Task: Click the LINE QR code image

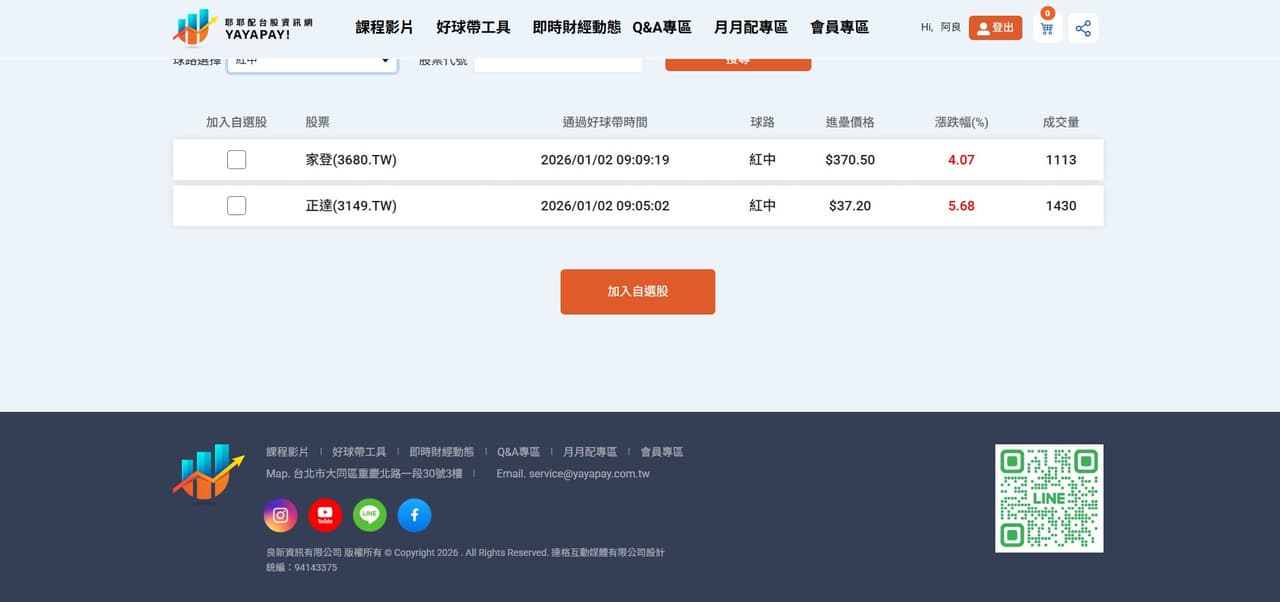Action: (1049, 498)
